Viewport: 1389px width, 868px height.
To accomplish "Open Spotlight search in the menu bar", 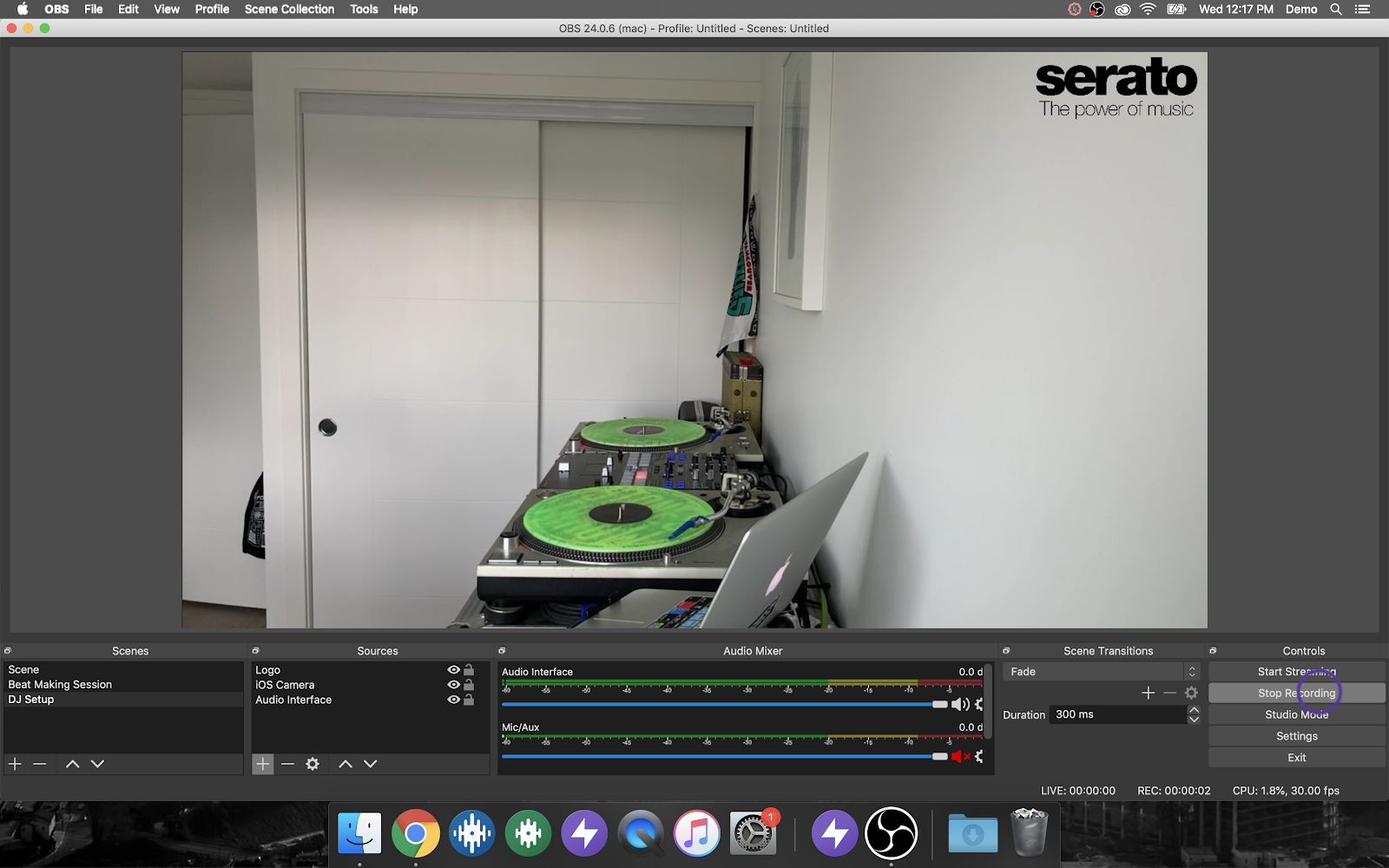I will [x=1336, y=10].
